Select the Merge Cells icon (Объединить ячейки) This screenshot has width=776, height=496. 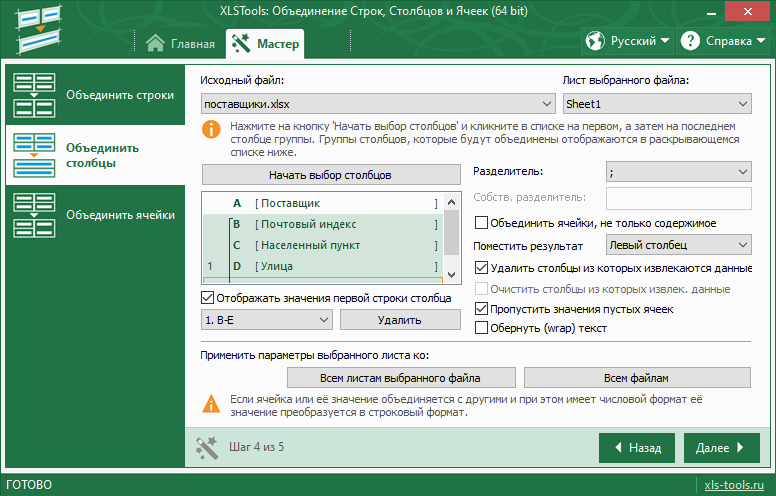[33, 214]
